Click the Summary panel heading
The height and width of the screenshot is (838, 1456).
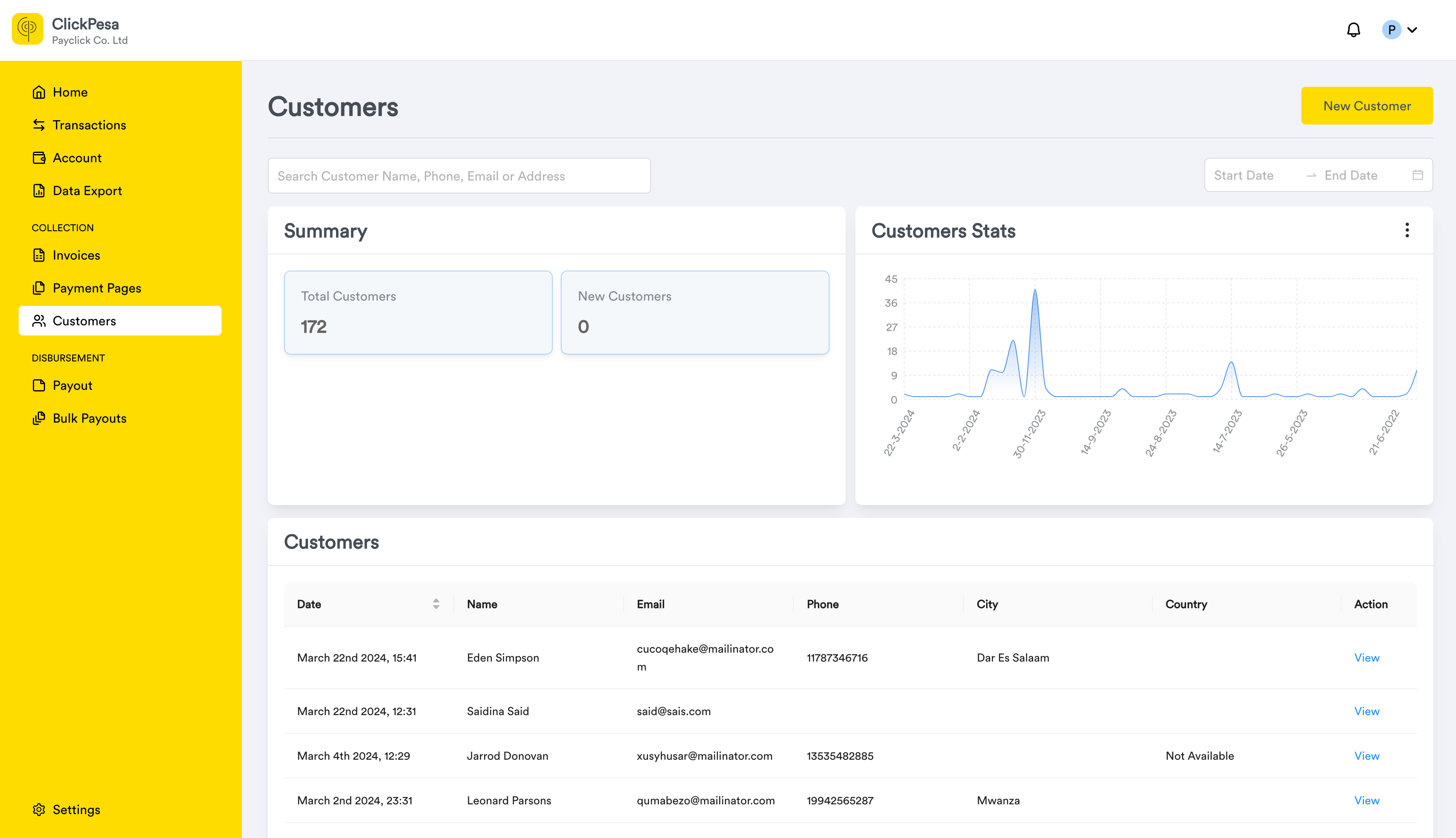click(x=325, y=231)
